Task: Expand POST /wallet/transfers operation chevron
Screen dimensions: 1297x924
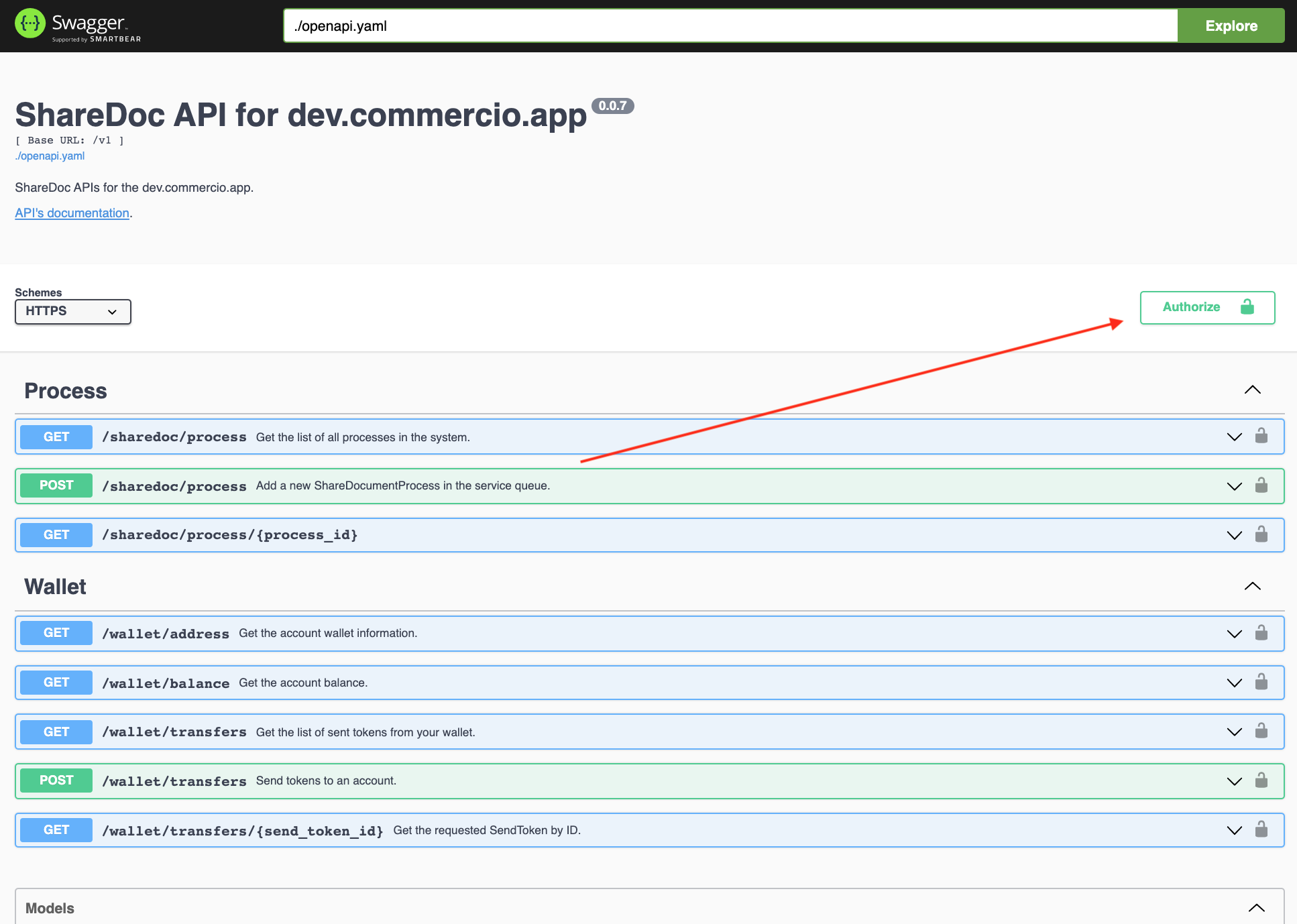Action: pos(1234,781)
